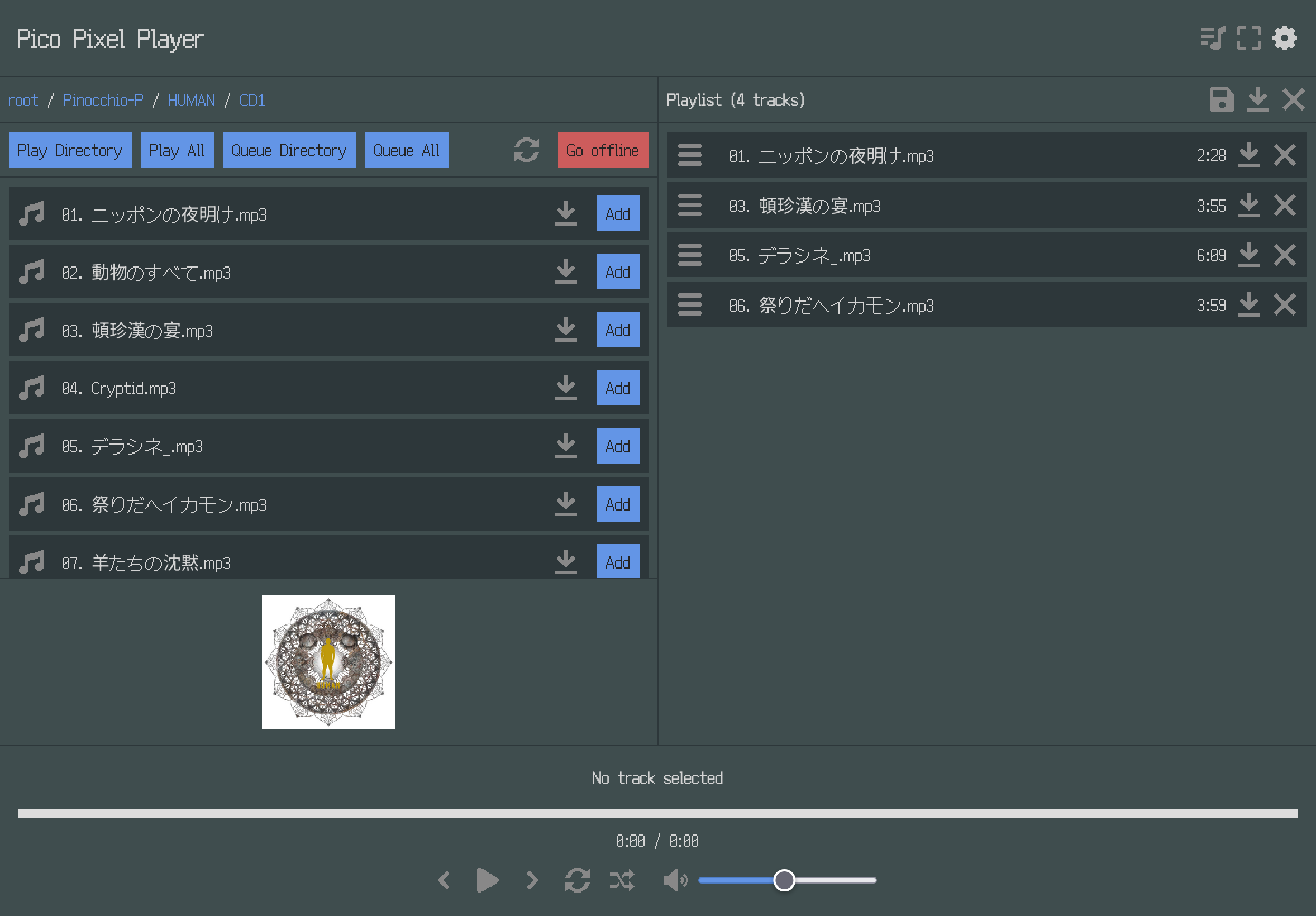
Task: Start playback with the play button
Action: click(488, 880)
